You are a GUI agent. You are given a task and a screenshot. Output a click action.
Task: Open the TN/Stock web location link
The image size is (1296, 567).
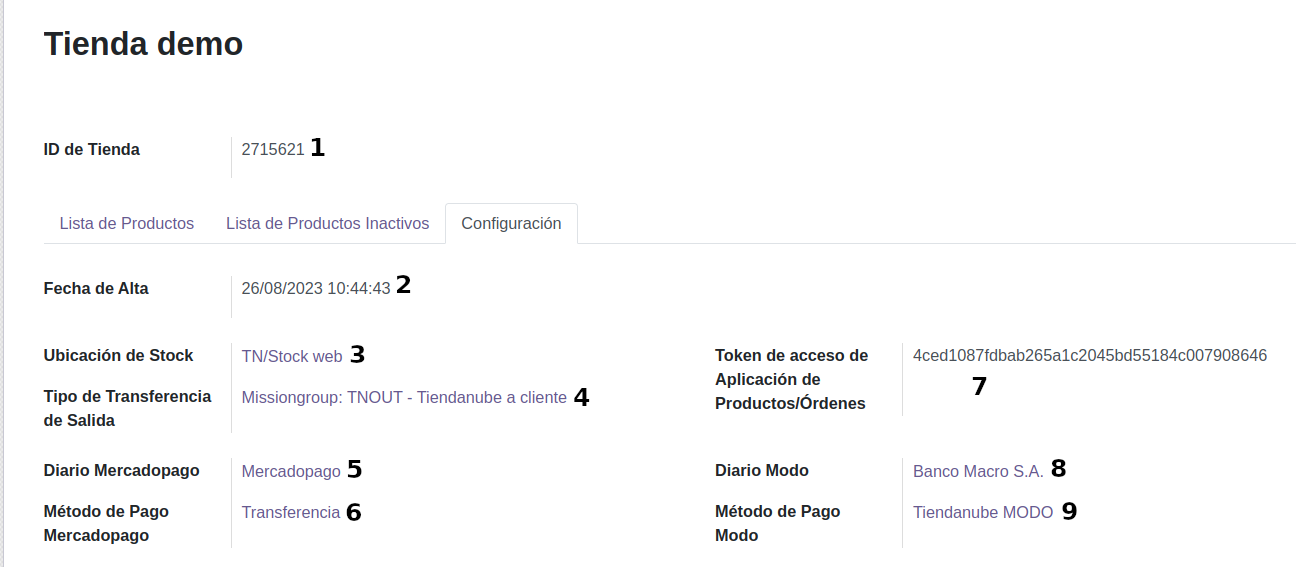(x=292, y=356)
